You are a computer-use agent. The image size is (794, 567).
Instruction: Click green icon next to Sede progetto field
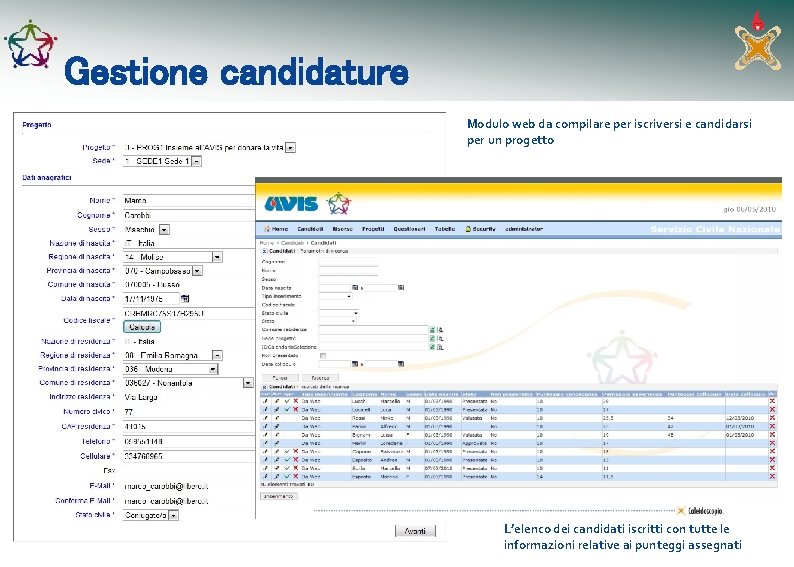click(432, 338)
